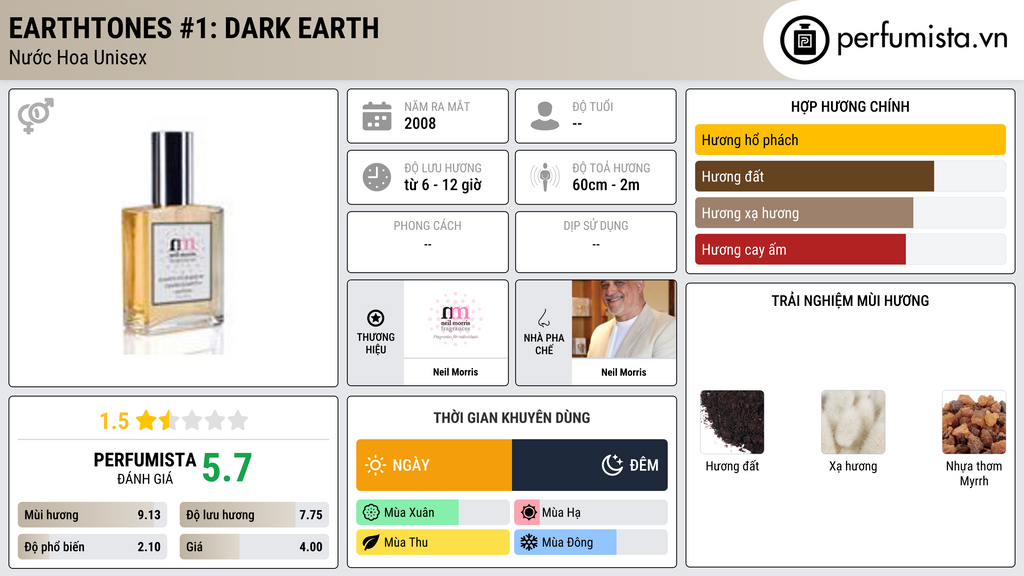Click the nose icon above Nhà pha chế
Viewport: 1024px width, 576px height.
(543, 318)
